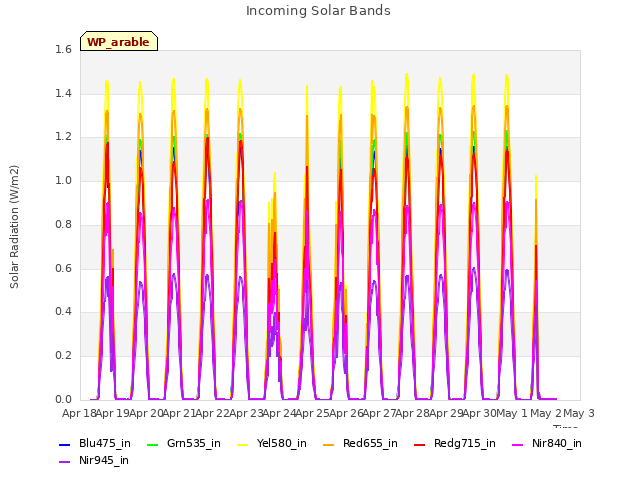
Task: Click the May 2 x-axis date label
Action: pos(546,413)
